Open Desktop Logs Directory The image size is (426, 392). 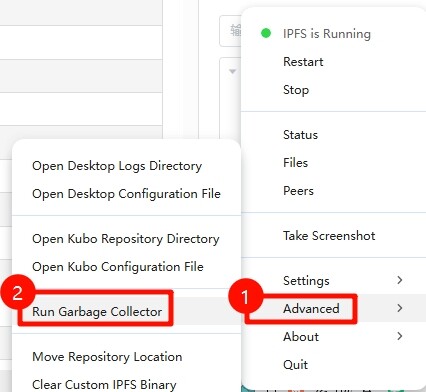pos(117,166)
